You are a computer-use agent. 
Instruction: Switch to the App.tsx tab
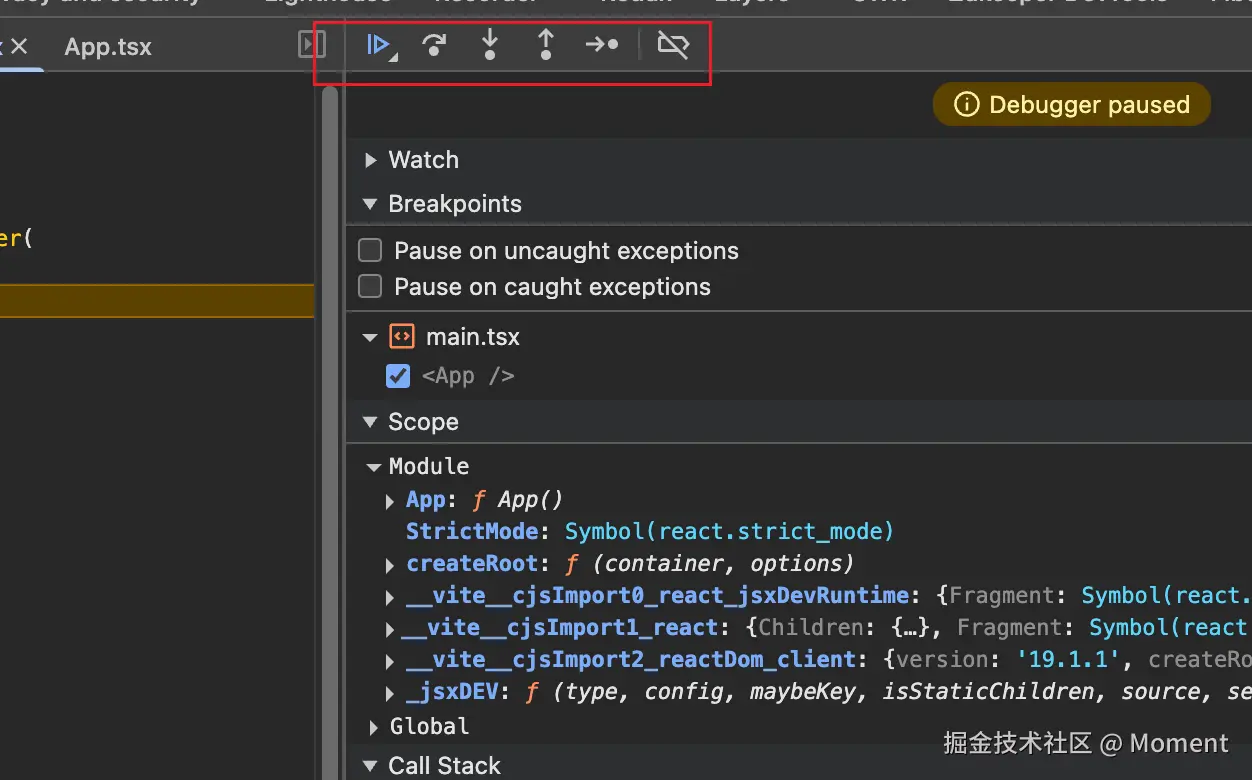click(108, 47)
